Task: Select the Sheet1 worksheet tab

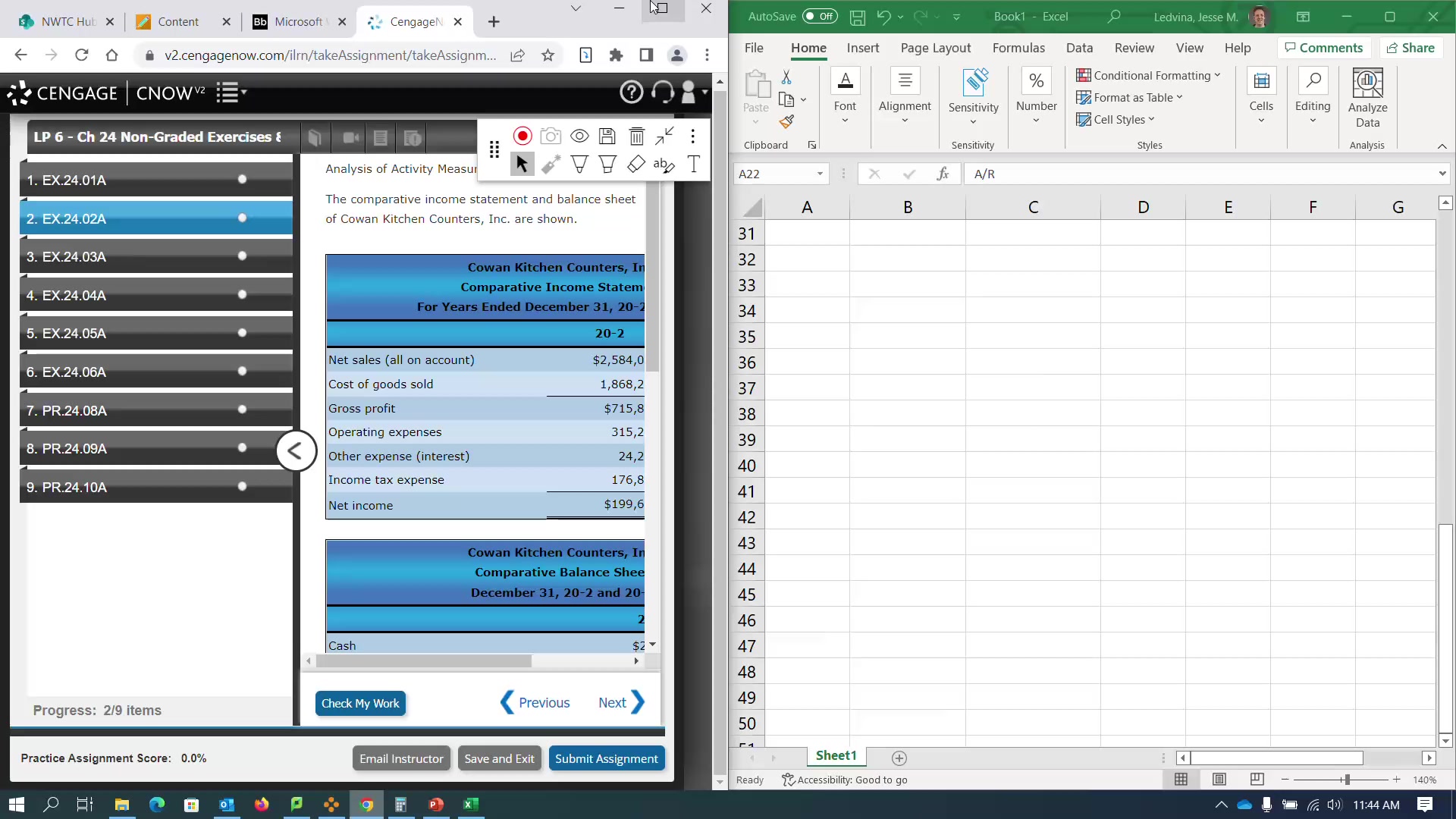Action: (x=836, y=756)
